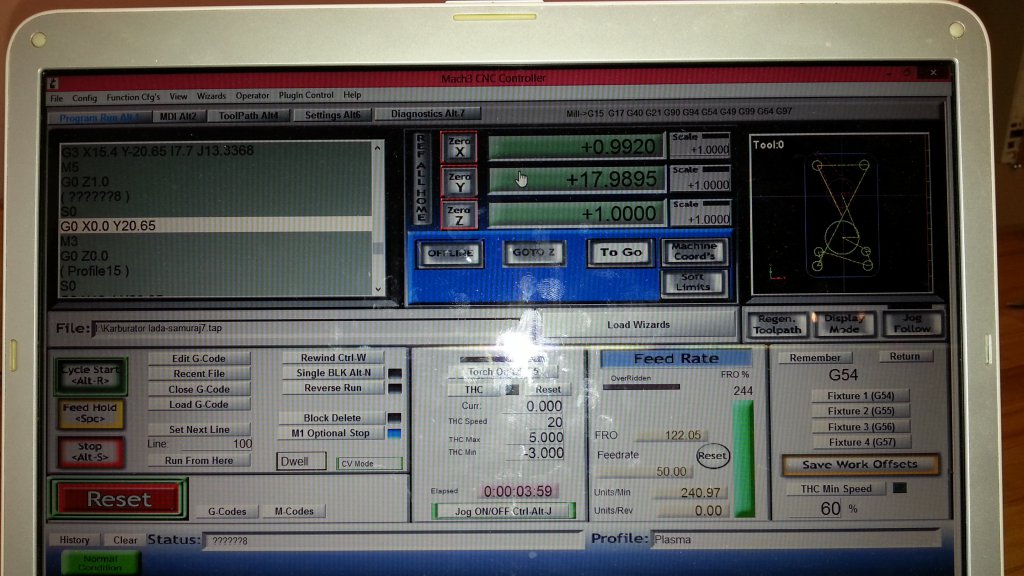Select Fixture 4 (G57)
The height and width of the screenshot is (576, 1024).
pyautogui.click(x=861, y=442)
